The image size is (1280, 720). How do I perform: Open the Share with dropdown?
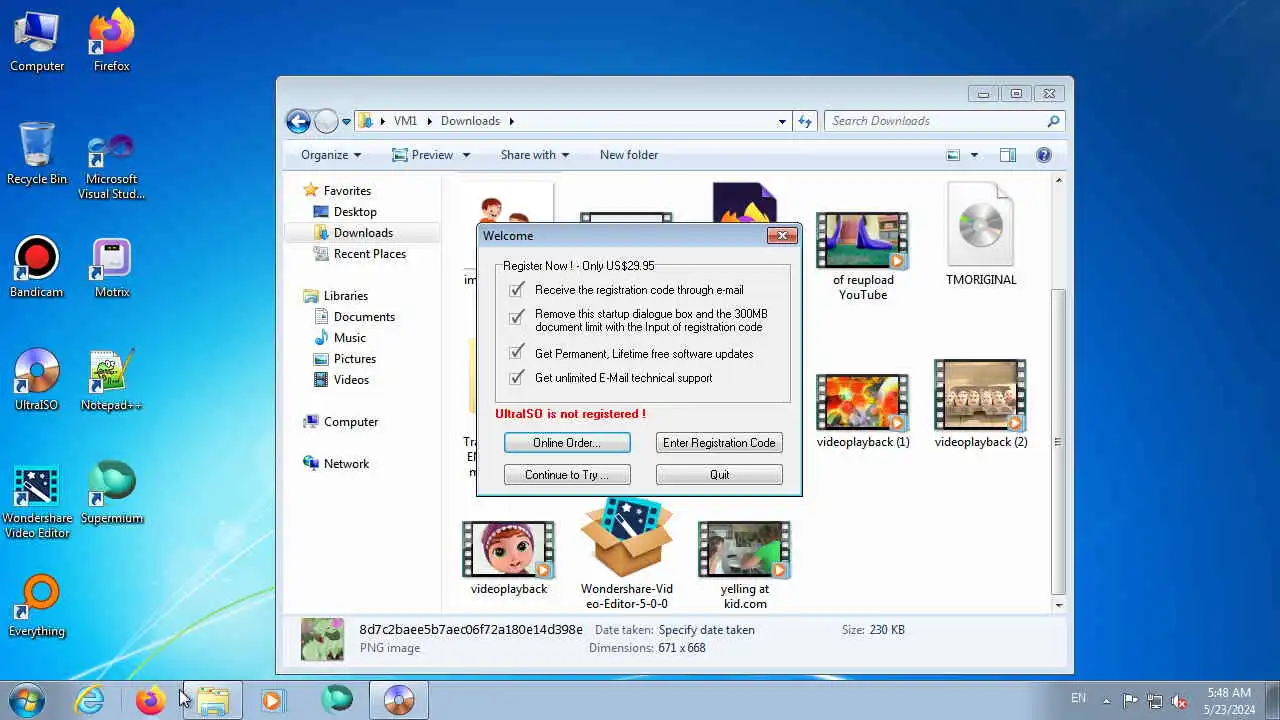pyautogui.click(x=534, y=155)
